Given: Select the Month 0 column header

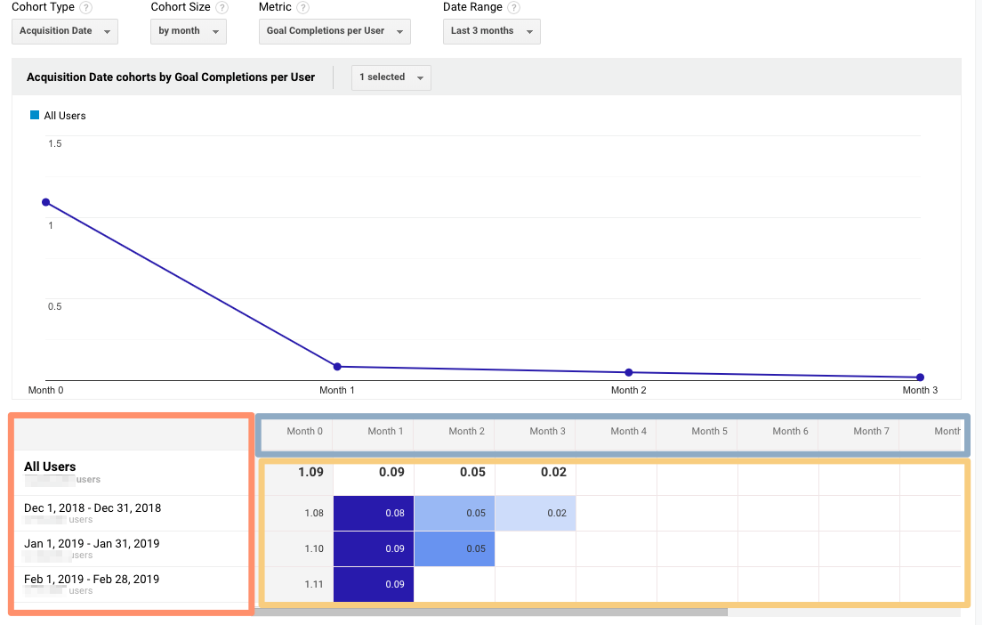Looking at the screenshot, I should click(304, 431).
